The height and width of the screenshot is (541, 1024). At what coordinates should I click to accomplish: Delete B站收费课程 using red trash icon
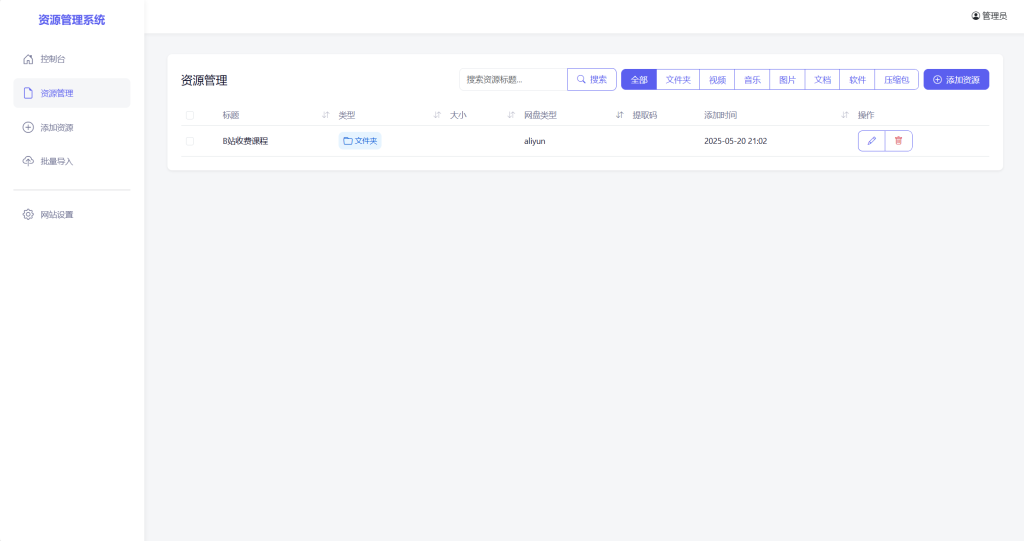pos(898,141)
